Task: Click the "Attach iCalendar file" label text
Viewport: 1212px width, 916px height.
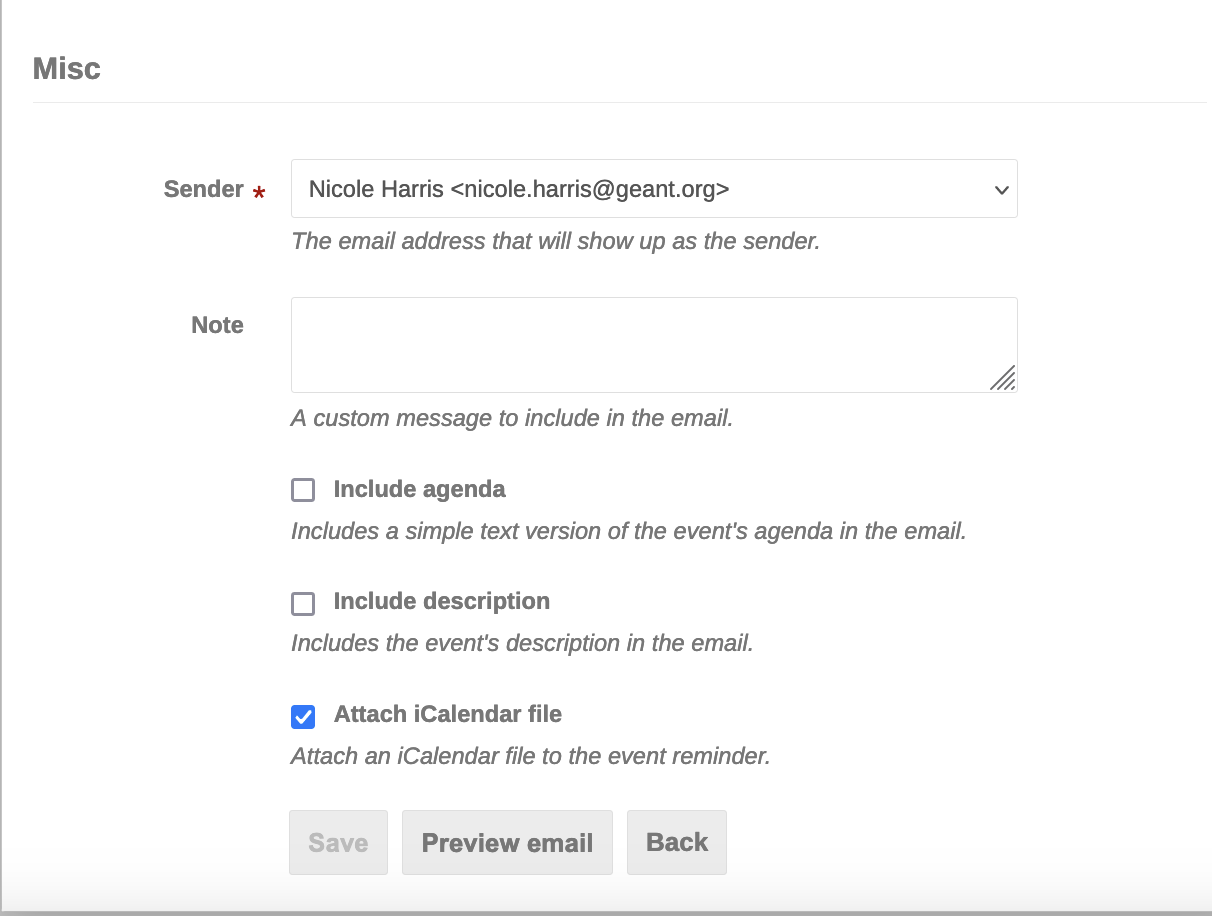Action: (x=447, y=714)
